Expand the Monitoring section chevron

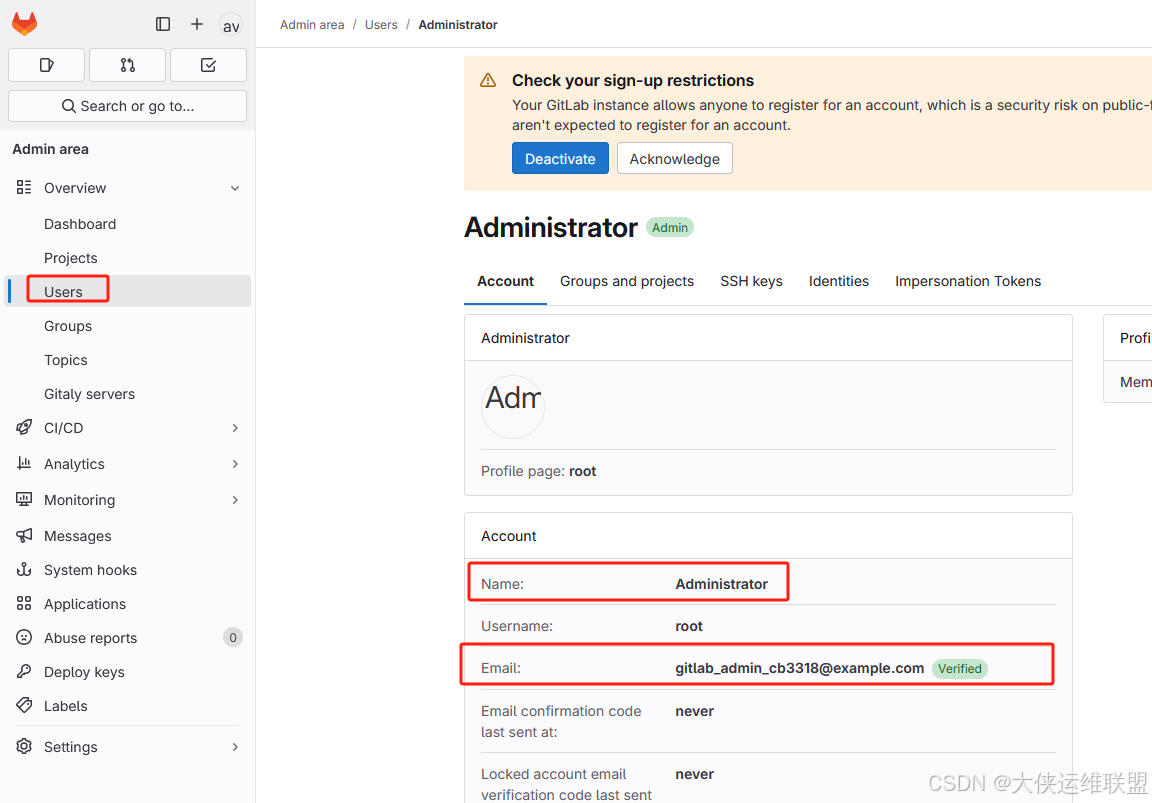(235, 500)
